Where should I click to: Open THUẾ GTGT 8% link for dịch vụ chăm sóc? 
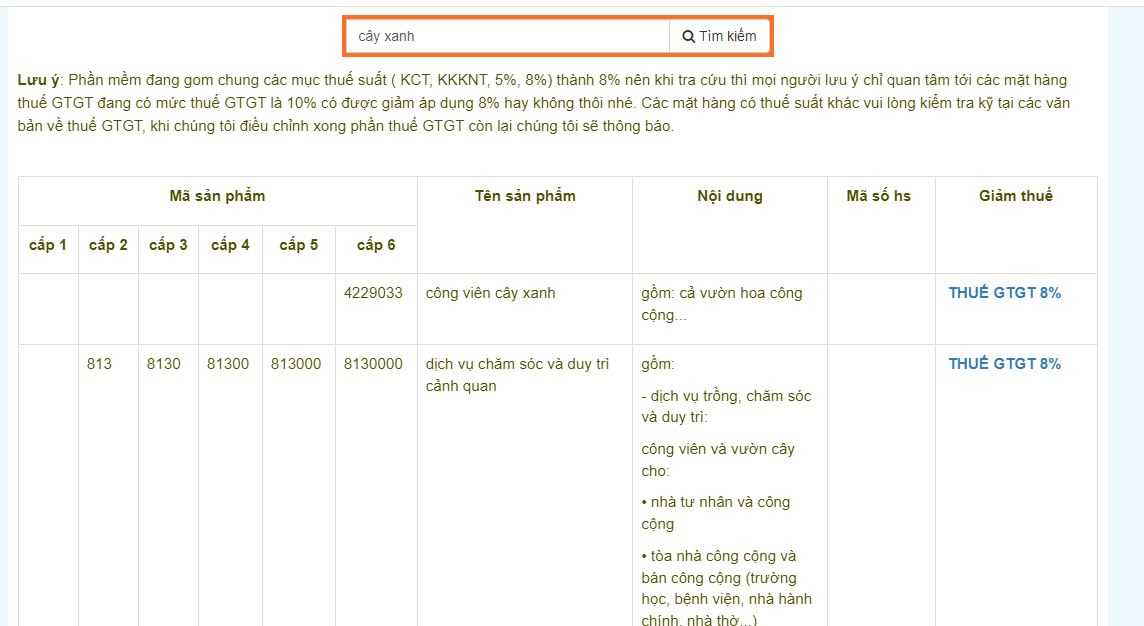(x=1004, y=364)
